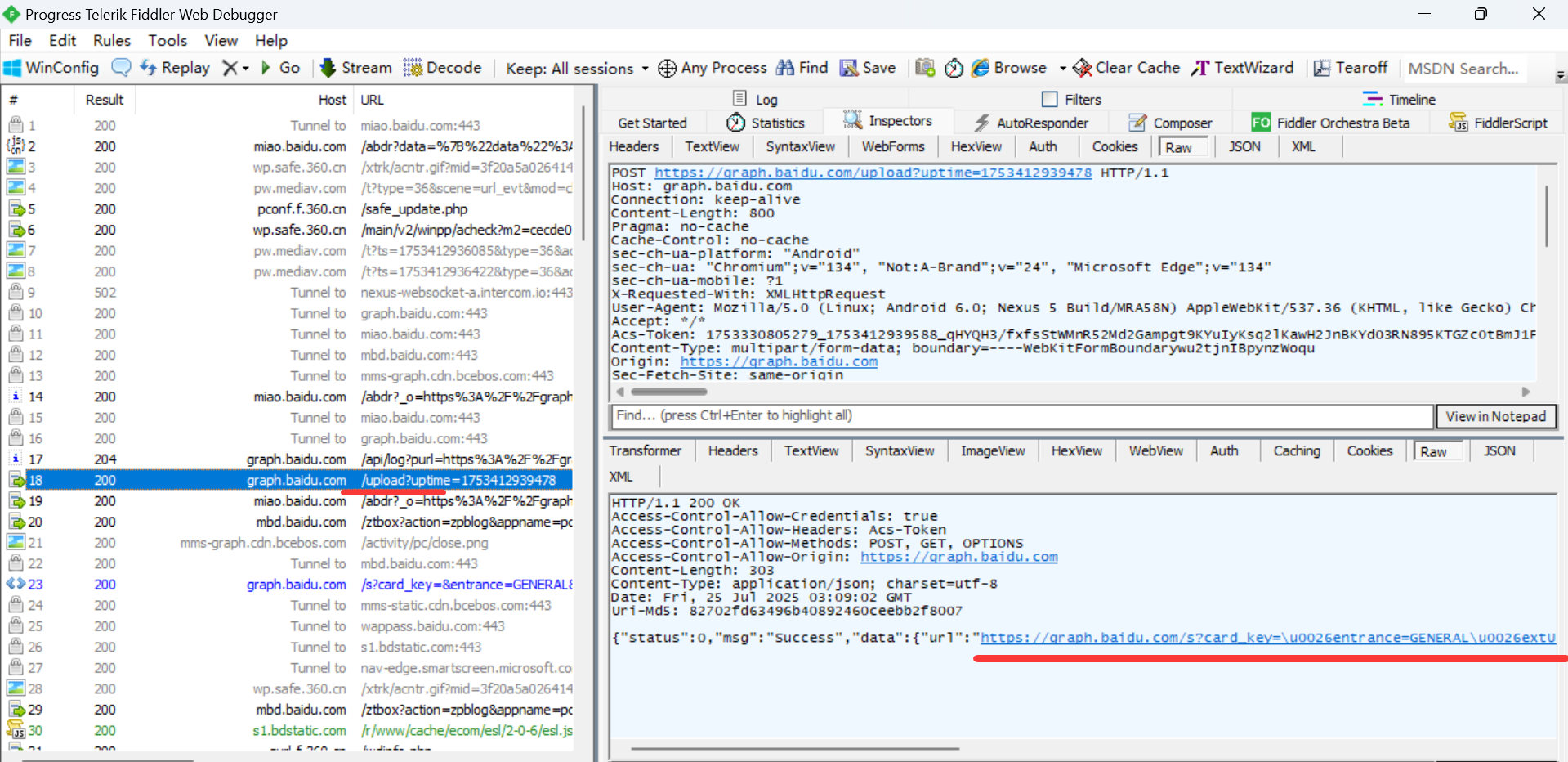Screen dimensions: 1568x762
Task: Click the Access-Control-Allow-Origin link
Action: pyautogui.click(x=958, y=557)
